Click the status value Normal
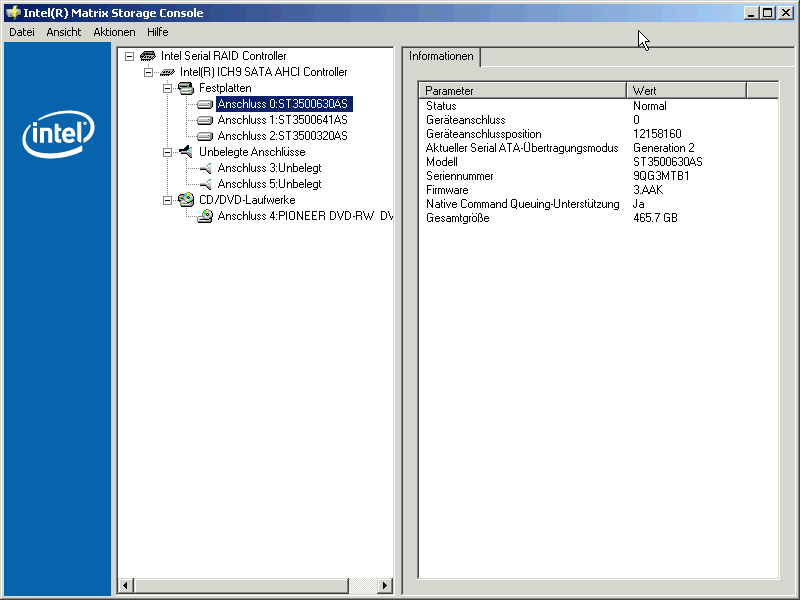800x600 pixels. (649, 106)
